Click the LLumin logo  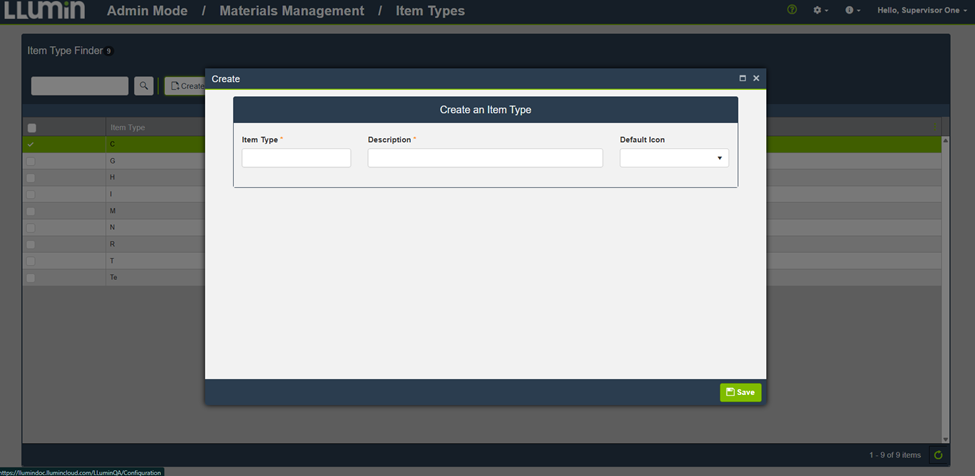pos(43,11)
